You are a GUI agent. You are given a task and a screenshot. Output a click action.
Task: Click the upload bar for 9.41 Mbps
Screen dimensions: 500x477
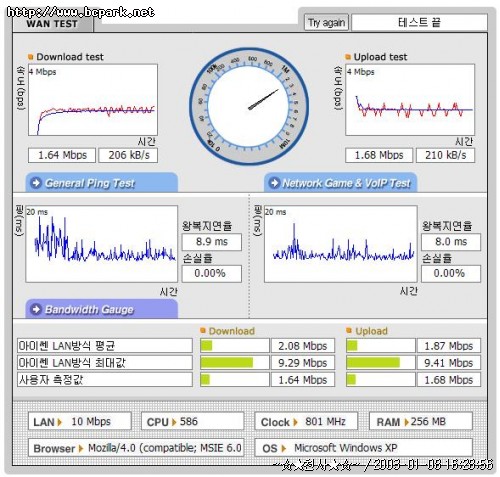tap(381, 363)
